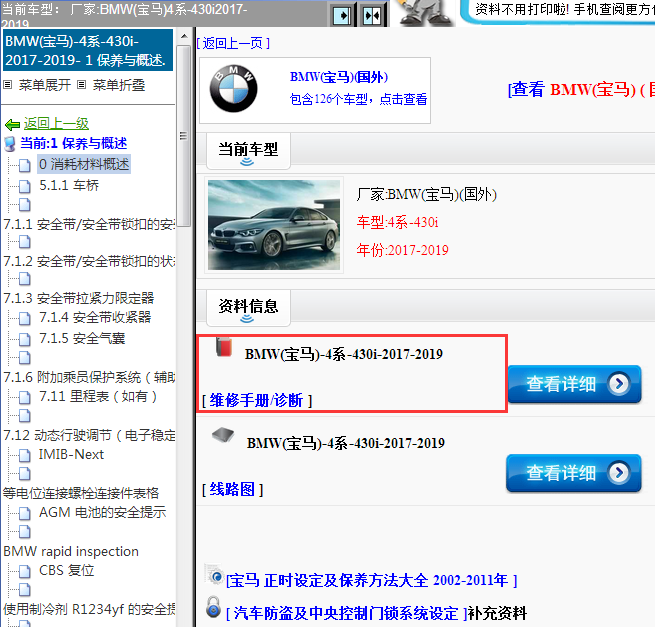Click the document icon beside 0 消耗材料概述
This screenshot has width=655, height=627.
(25, 165)
